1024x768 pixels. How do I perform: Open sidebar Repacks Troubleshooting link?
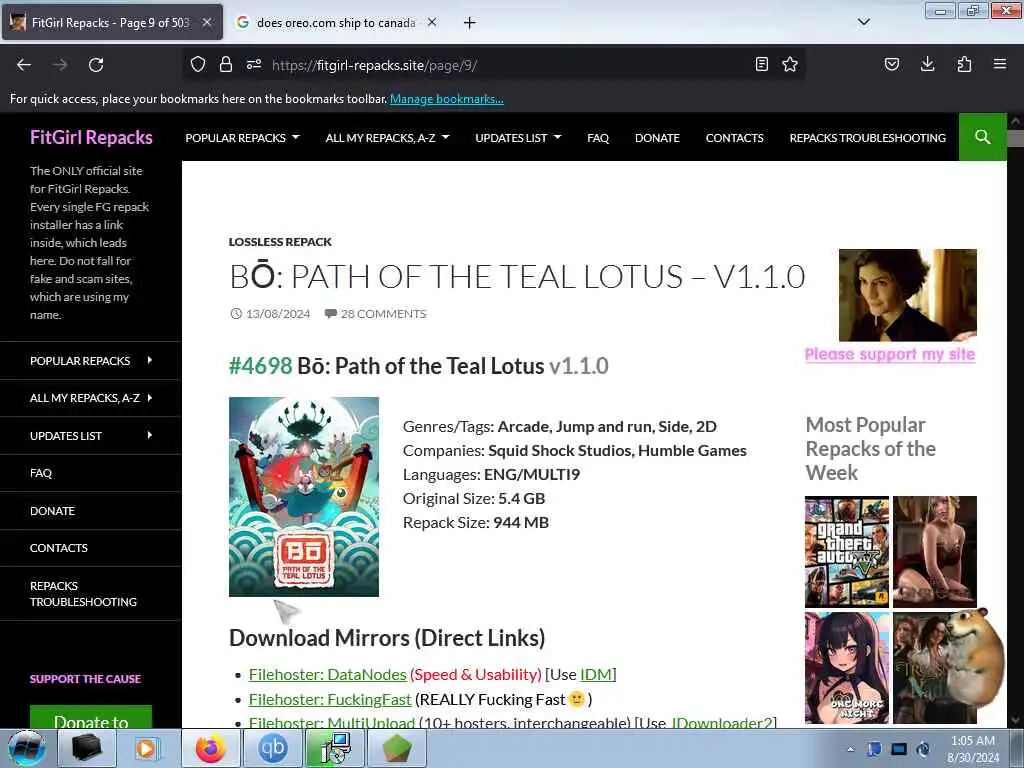83,594
